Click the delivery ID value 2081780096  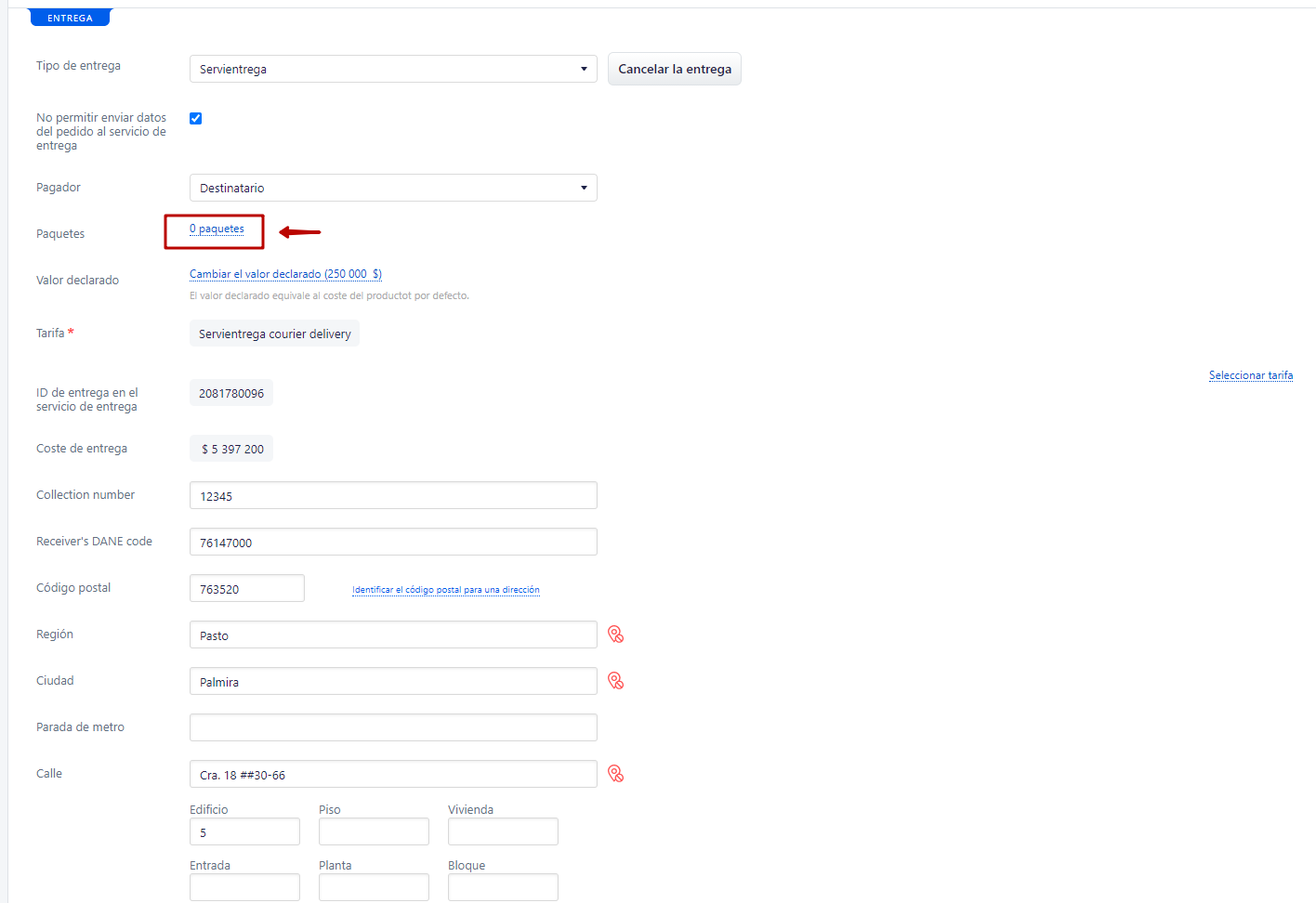pyautogui.click(x=231, y=393)
